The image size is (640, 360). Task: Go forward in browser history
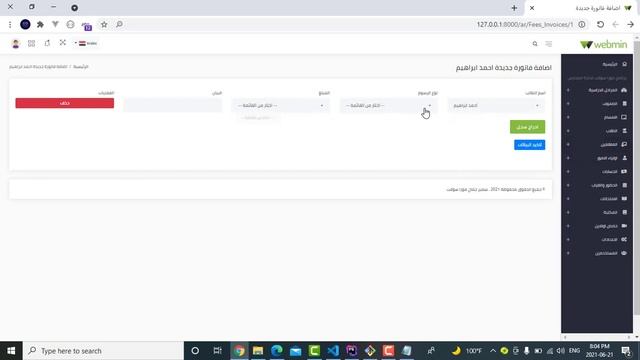[631, 24]
